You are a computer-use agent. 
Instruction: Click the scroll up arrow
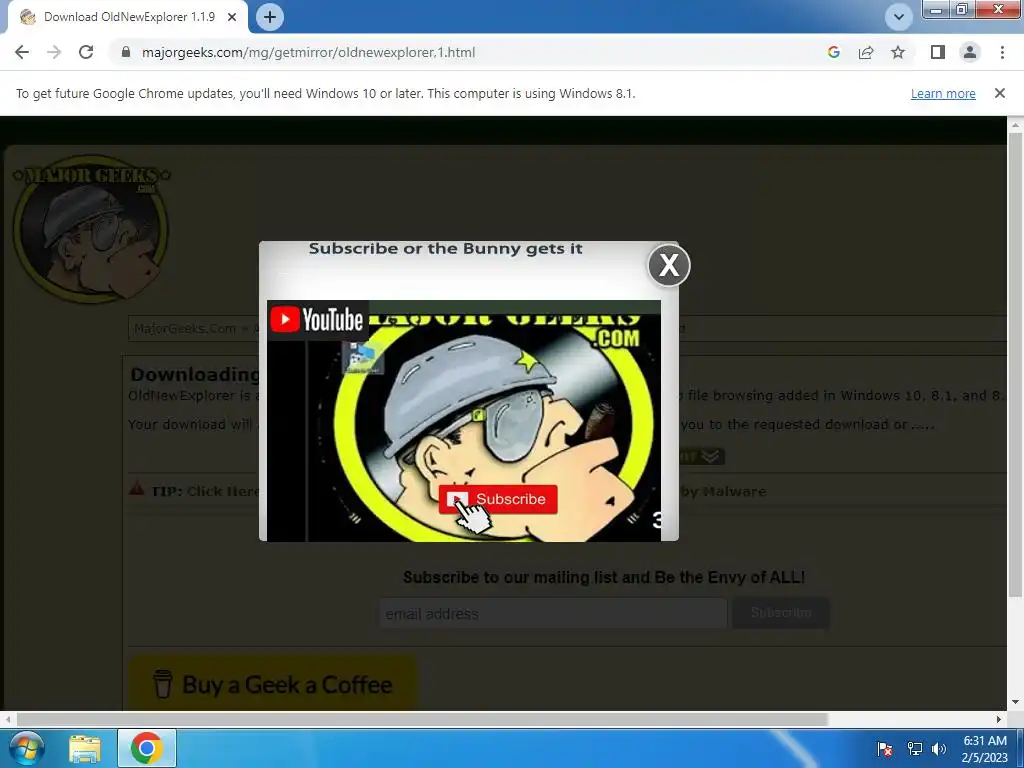coord(1015,124)
